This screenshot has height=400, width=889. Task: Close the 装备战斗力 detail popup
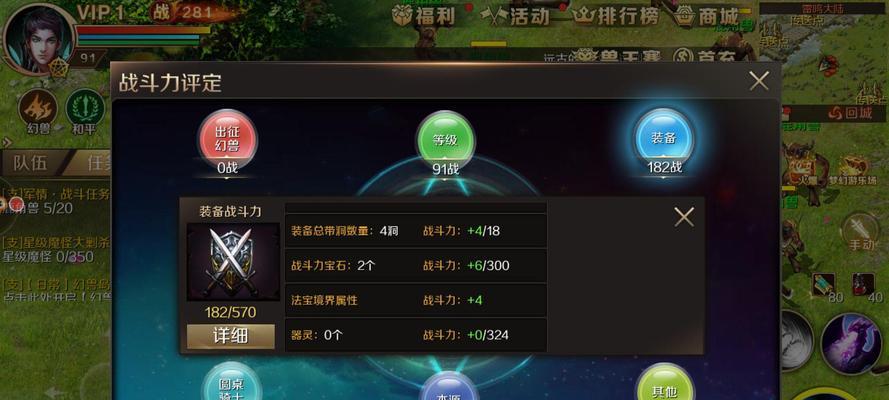tap(684, 216)
